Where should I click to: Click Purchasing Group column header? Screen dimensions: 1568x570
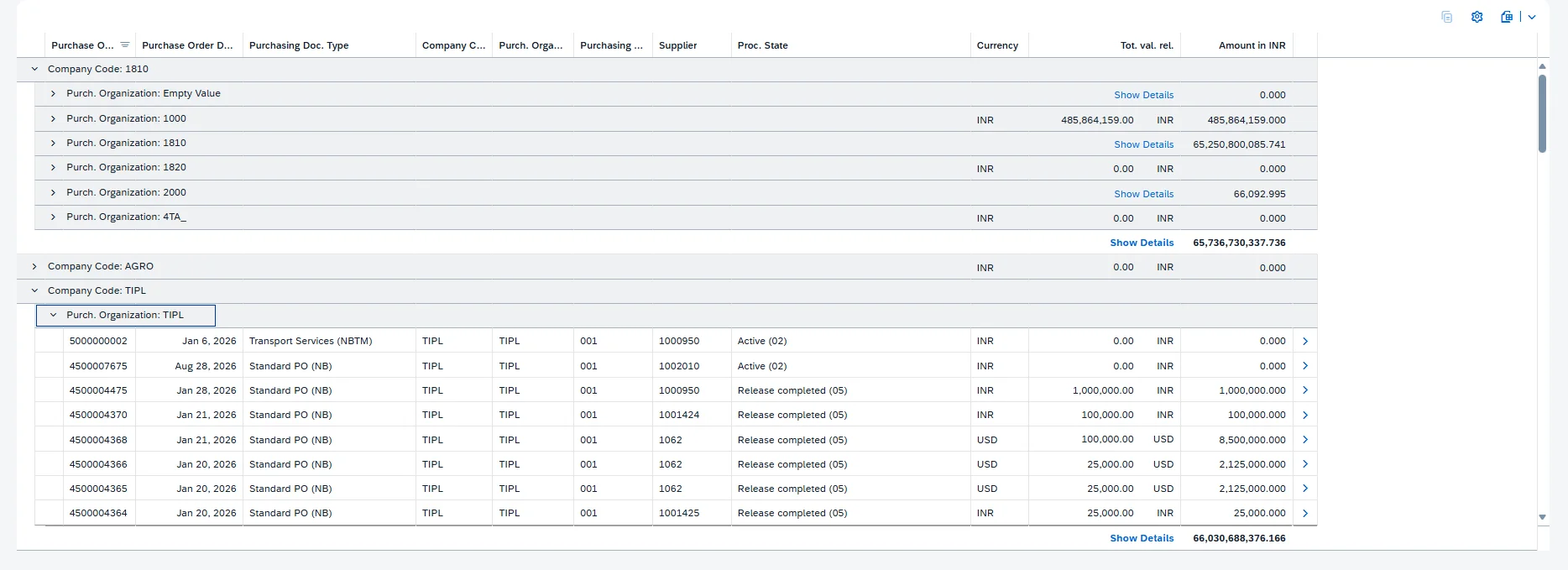point(613,45)
